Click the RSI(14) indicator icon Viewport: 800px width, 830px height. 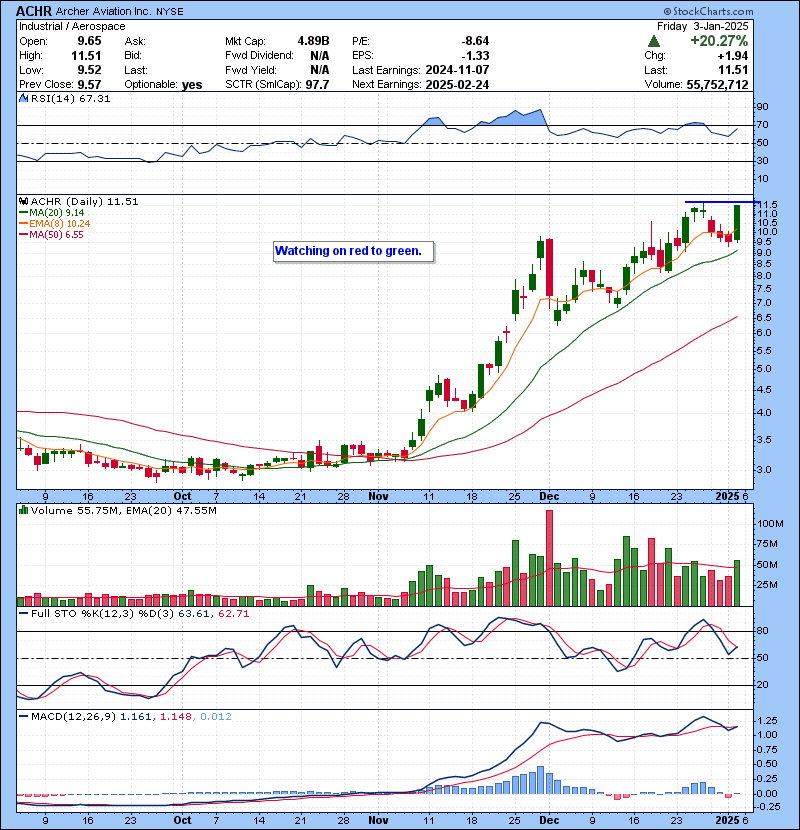point(23,98)
